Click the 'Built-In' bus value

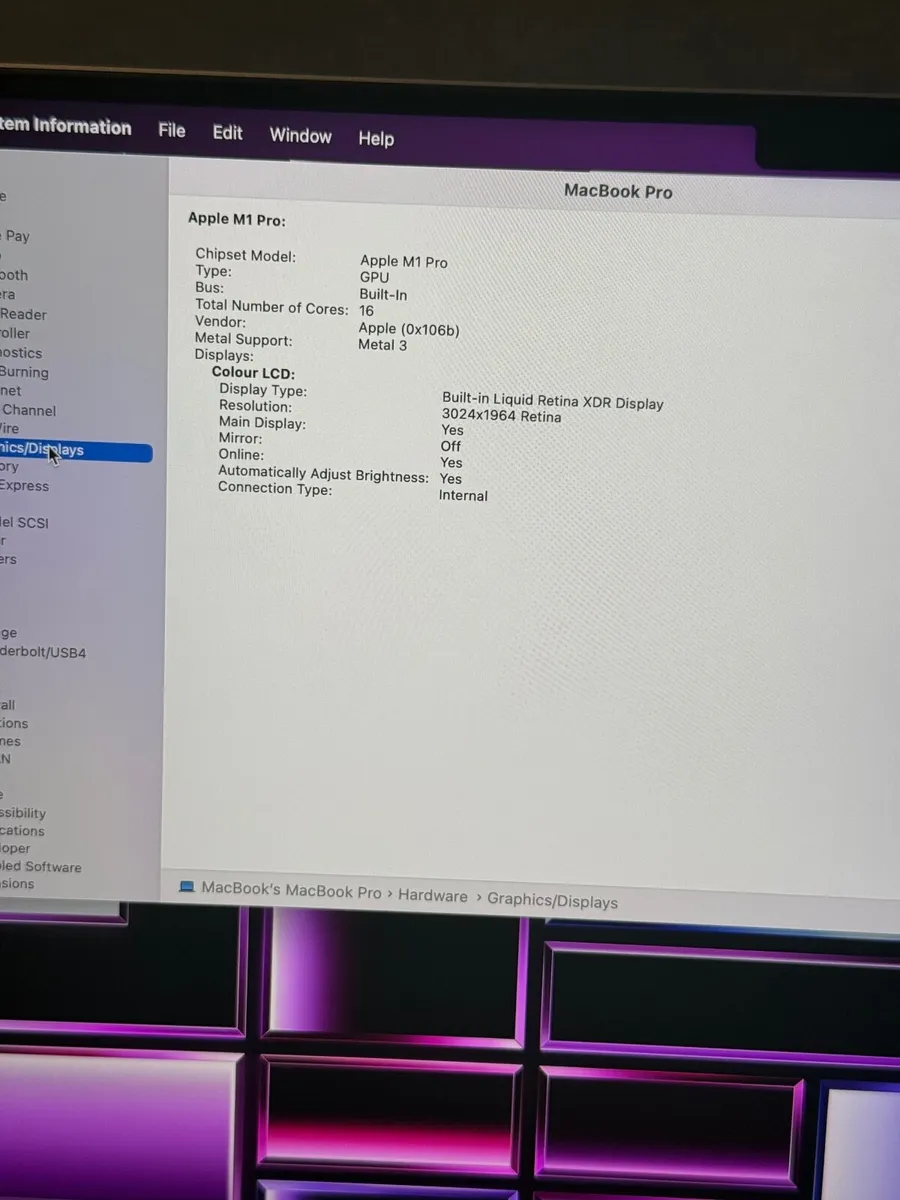point(383,294)
